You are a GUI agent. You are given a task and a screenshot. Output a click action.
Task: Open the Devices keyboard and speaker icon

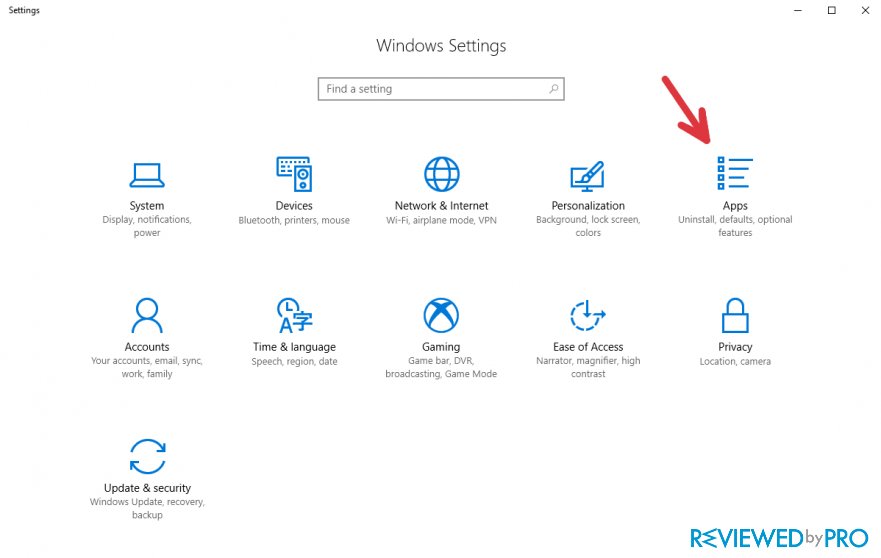pyautogui.click(x=294, y=174)
